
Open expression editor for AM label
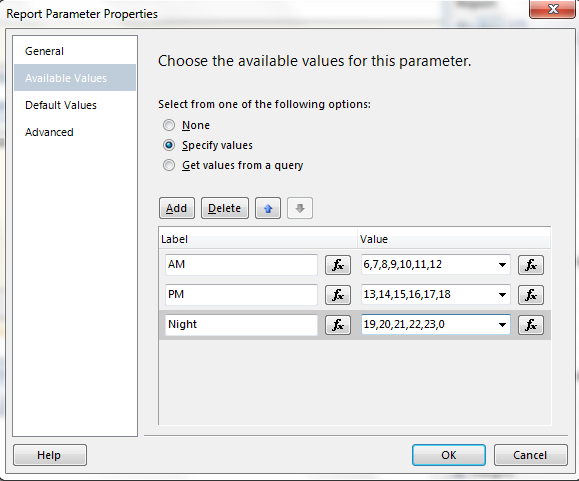338,265
